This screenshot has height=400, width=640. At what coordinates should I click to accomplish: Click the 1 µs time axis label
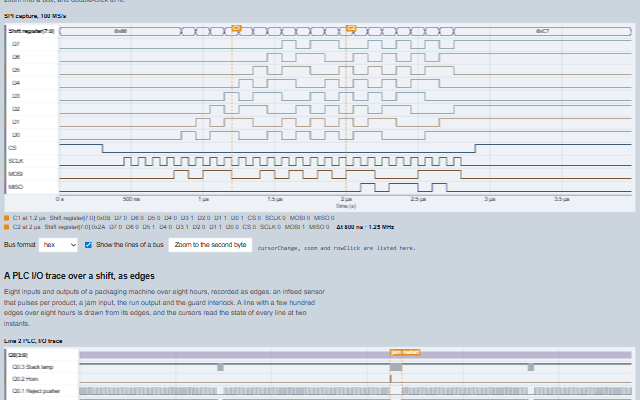point(203,199)
